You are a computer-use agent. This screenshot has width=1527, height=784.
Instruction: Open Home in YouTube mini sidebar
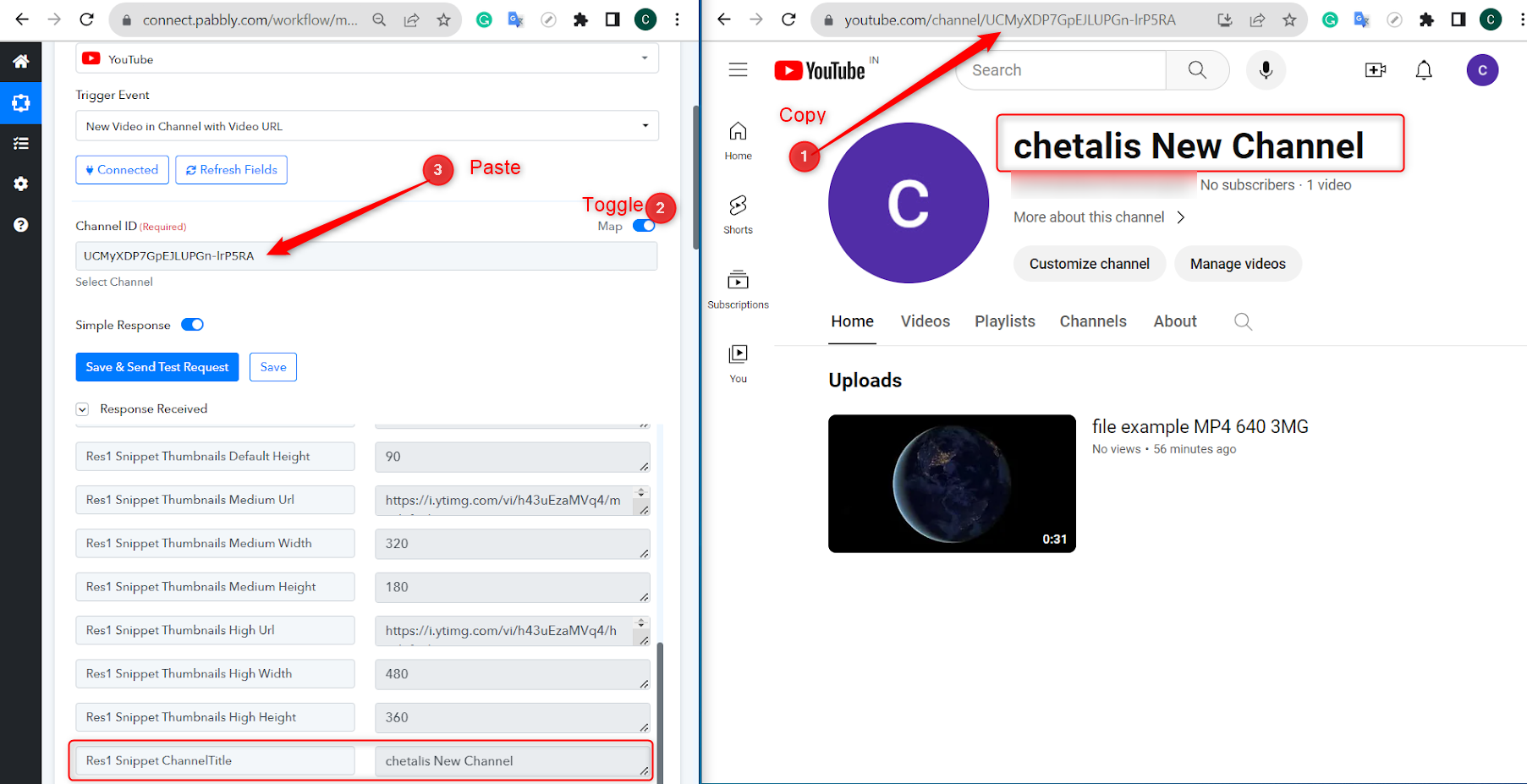point(738,140)
